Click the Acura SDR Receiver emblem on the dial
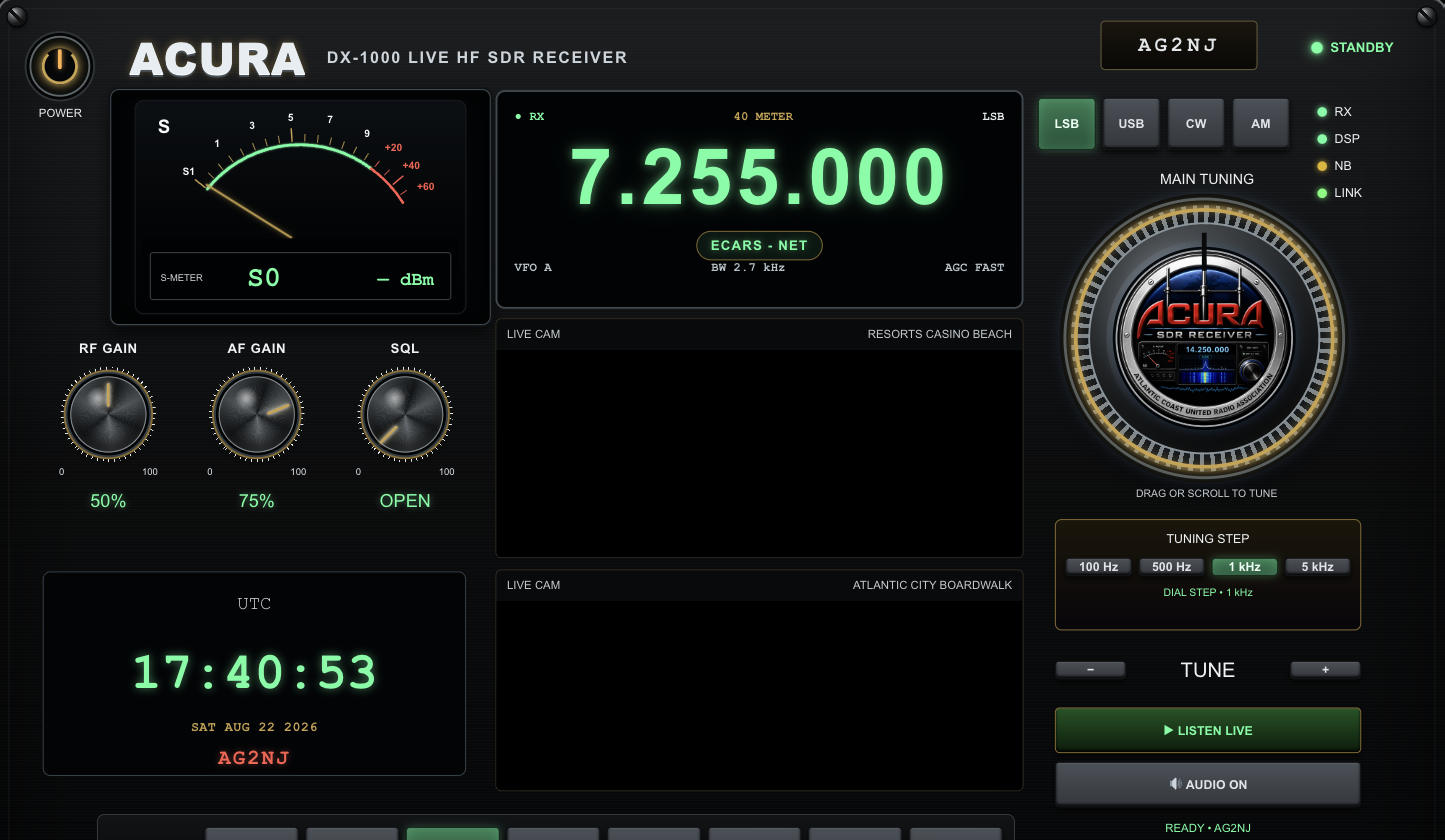 pyautogui.click(x=1204, y=340)
